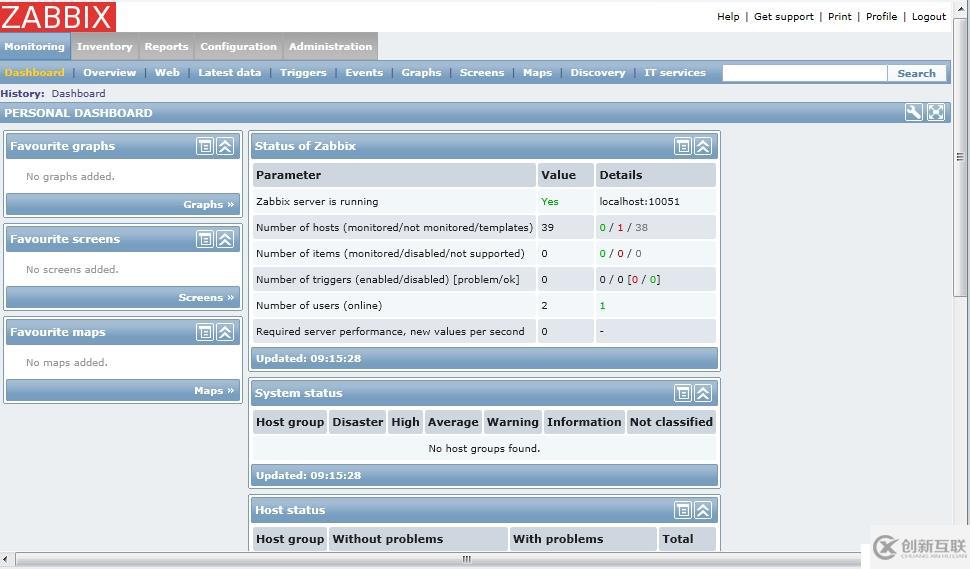Image resolution: width=970 pixels, height=569 pixels.
Task: Toggle fullscreen mode icon on dashboard header
Action: tap(936, 113)
